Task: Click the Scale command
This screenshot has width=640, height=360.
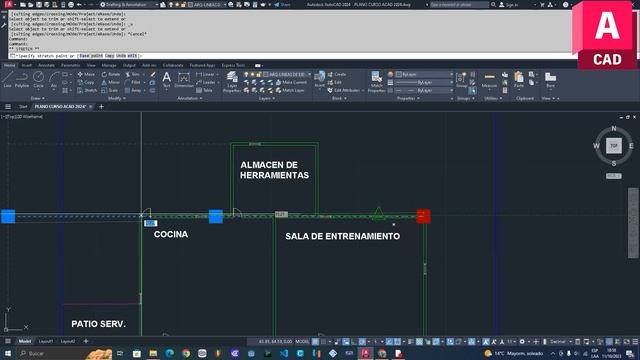Action: (110, 90)
